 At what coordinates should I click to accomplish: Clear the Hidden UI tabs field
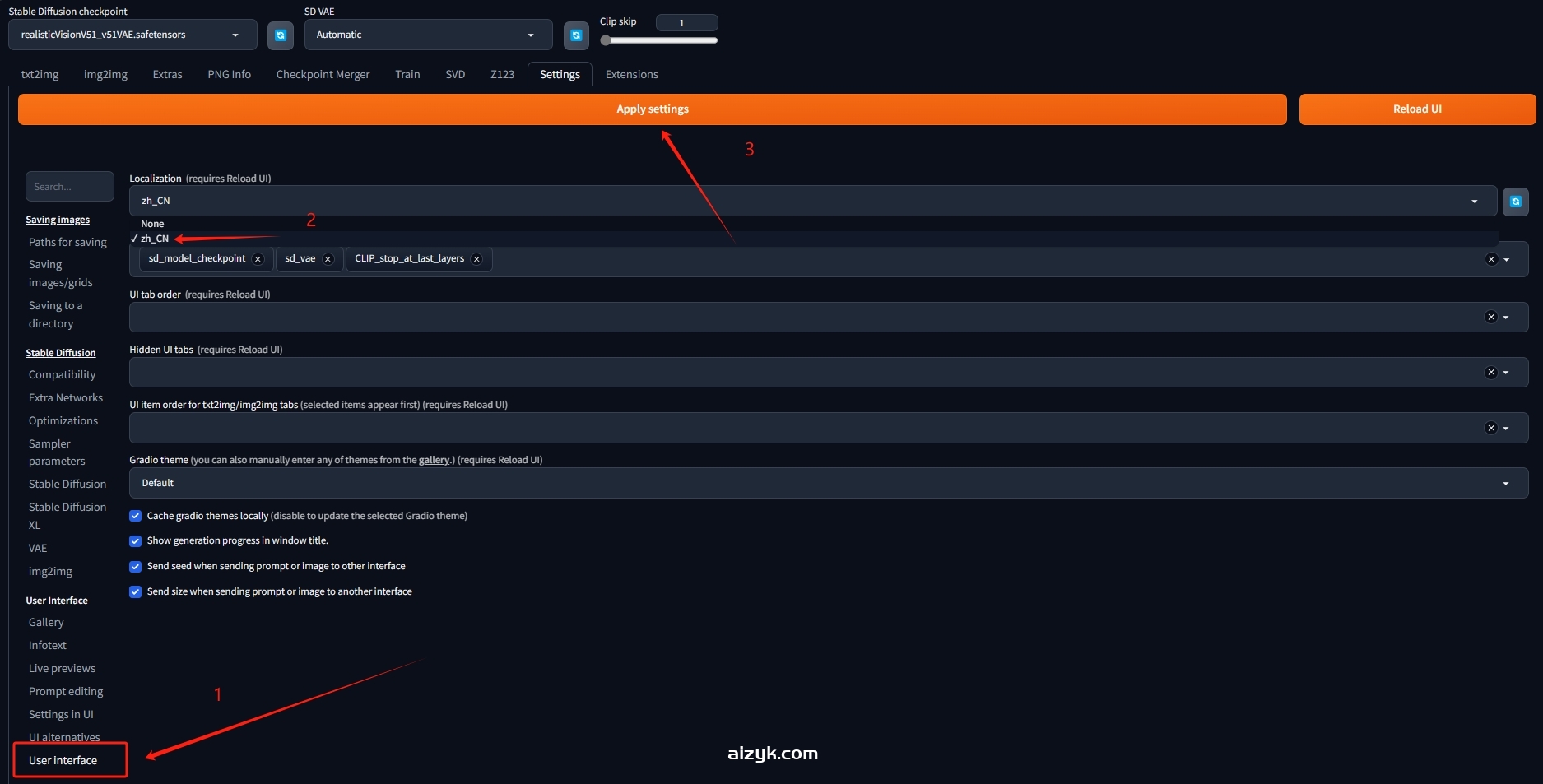pos(1490,373)
